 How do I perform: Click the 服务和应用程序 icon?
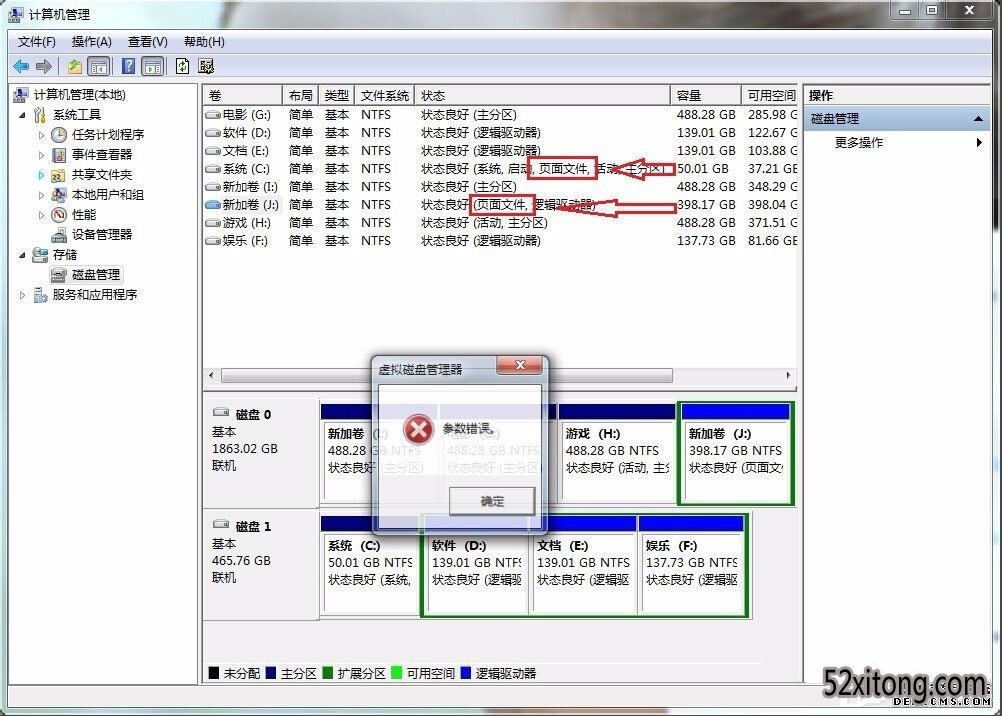coord(40,295)
